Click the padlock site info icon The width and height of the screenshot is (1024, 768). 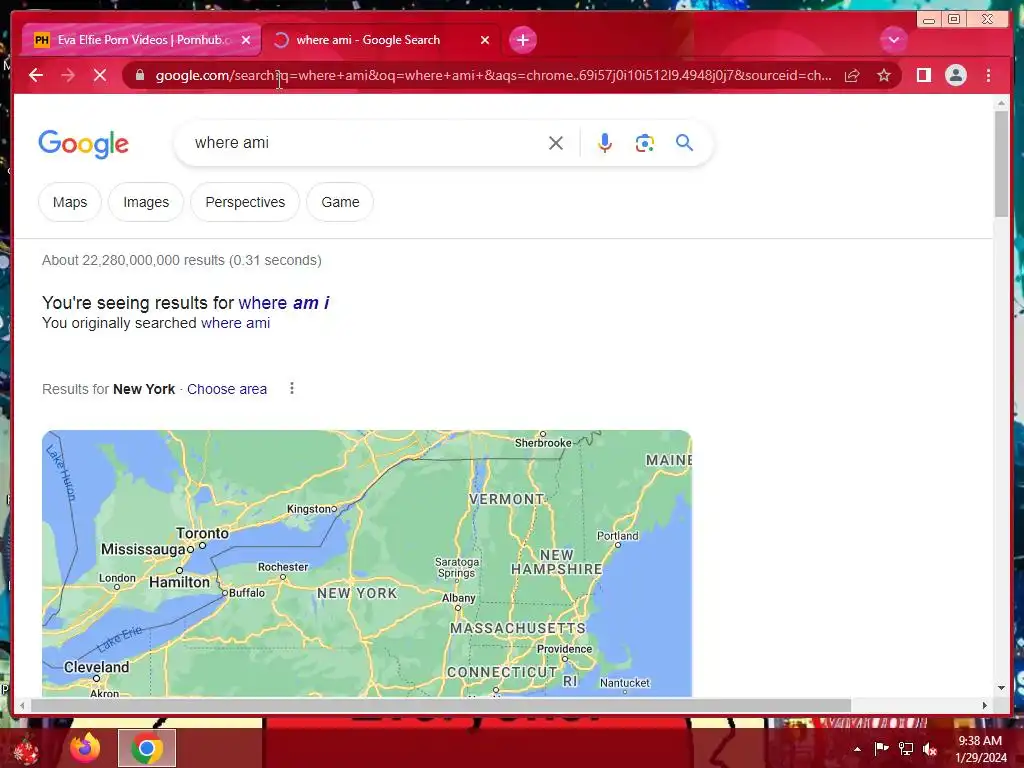click(140, 76)
